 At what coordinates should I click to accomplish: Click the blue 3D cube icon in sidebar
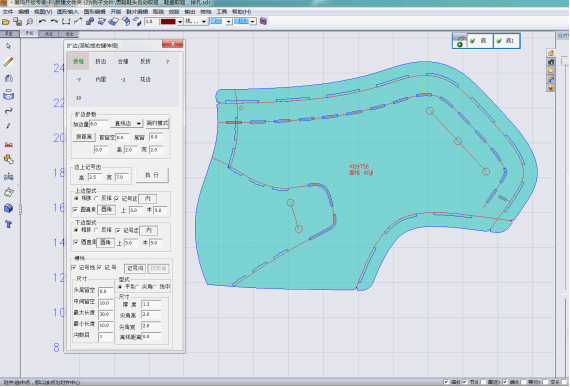coord(9,208)
